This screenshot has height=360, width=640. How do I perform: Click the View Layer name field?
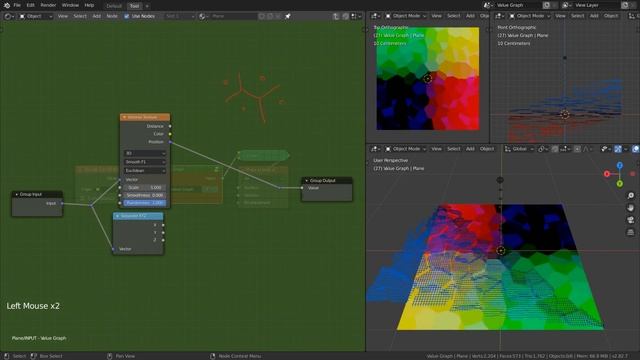pyautogui.click(x=597, y=5)
